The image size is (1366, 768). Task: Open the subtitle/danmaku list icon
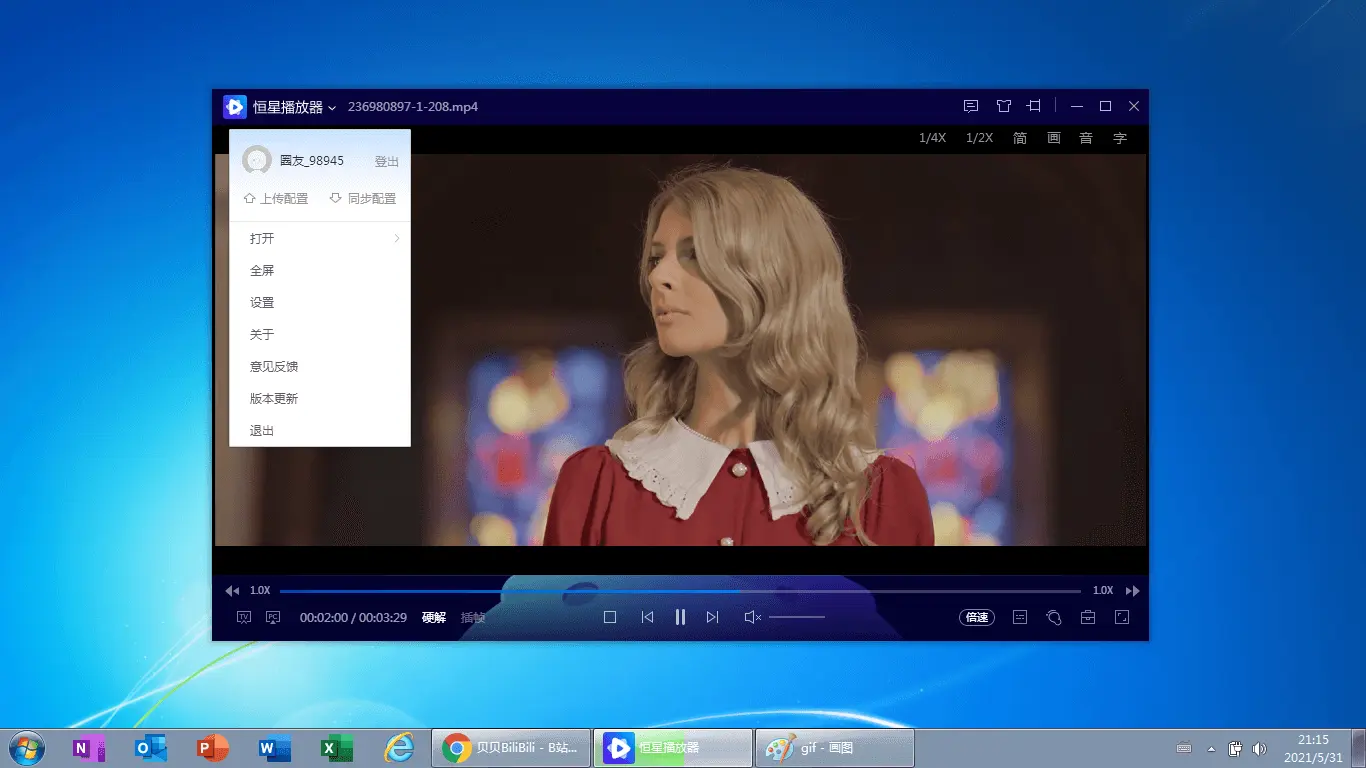pos(1020,618)
